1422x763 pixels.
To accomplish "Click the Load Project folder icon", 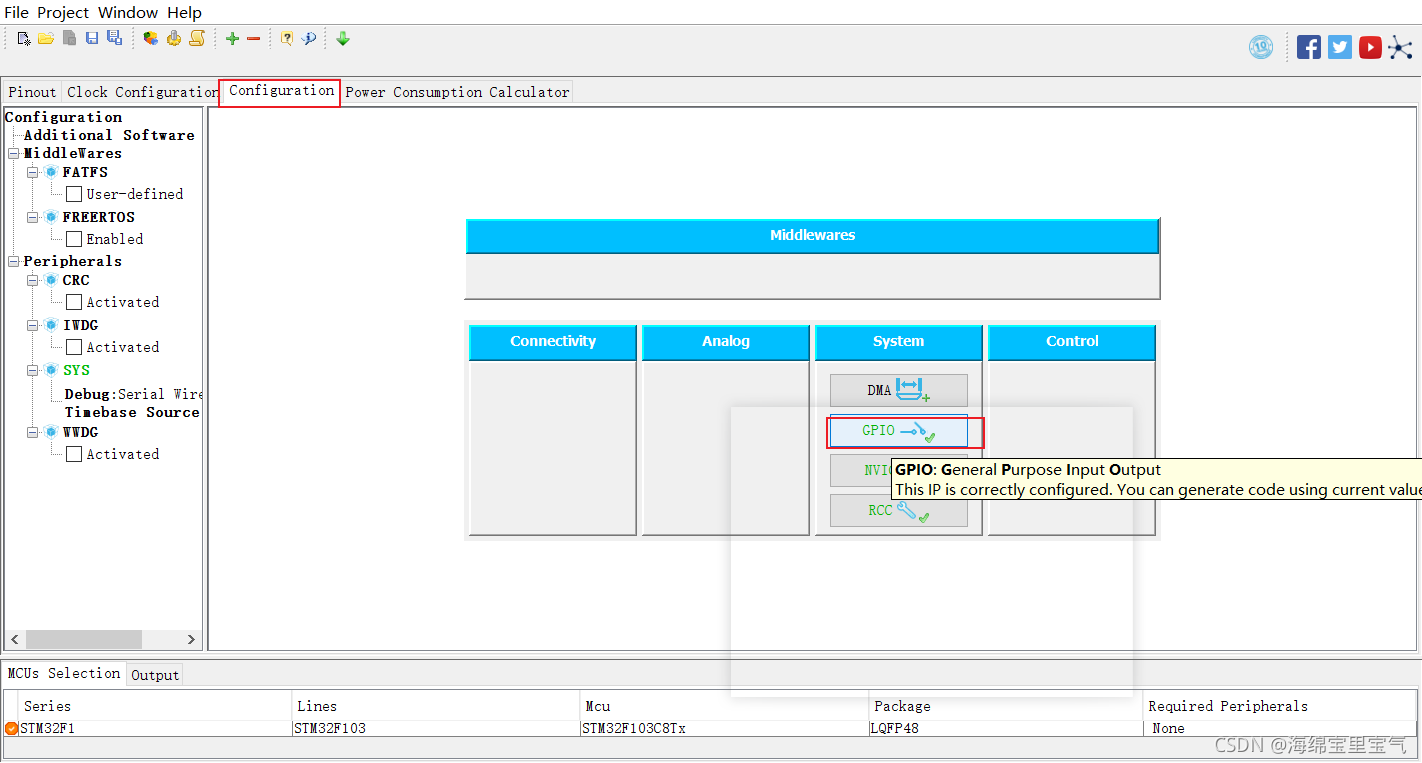I will [x=46, y=38].
